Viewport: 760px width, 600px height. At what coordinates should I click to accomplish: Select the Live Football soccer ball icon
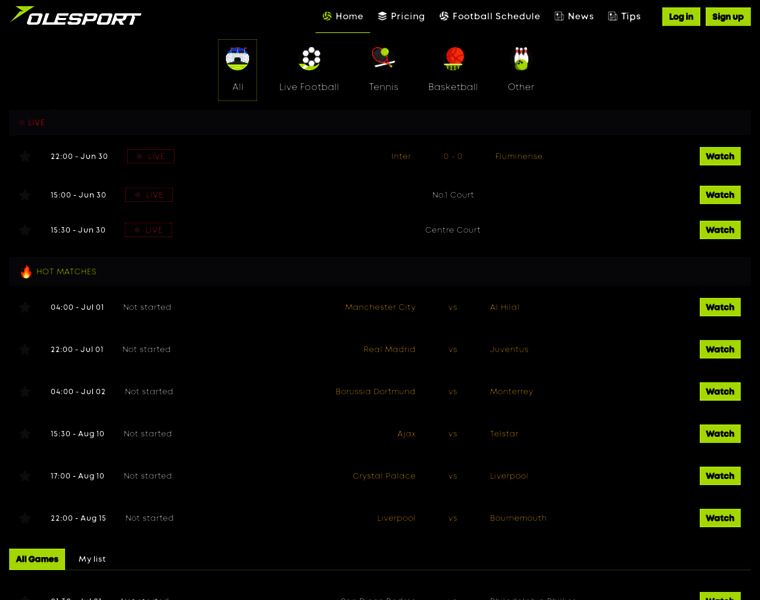pos(310,59)
